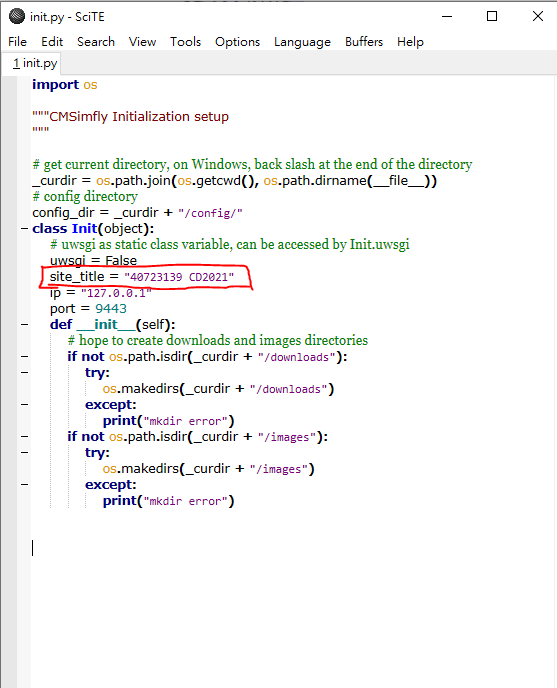The image size is (557, 688).
Task: Open the File menu
Action: click(x=18, y=42)
